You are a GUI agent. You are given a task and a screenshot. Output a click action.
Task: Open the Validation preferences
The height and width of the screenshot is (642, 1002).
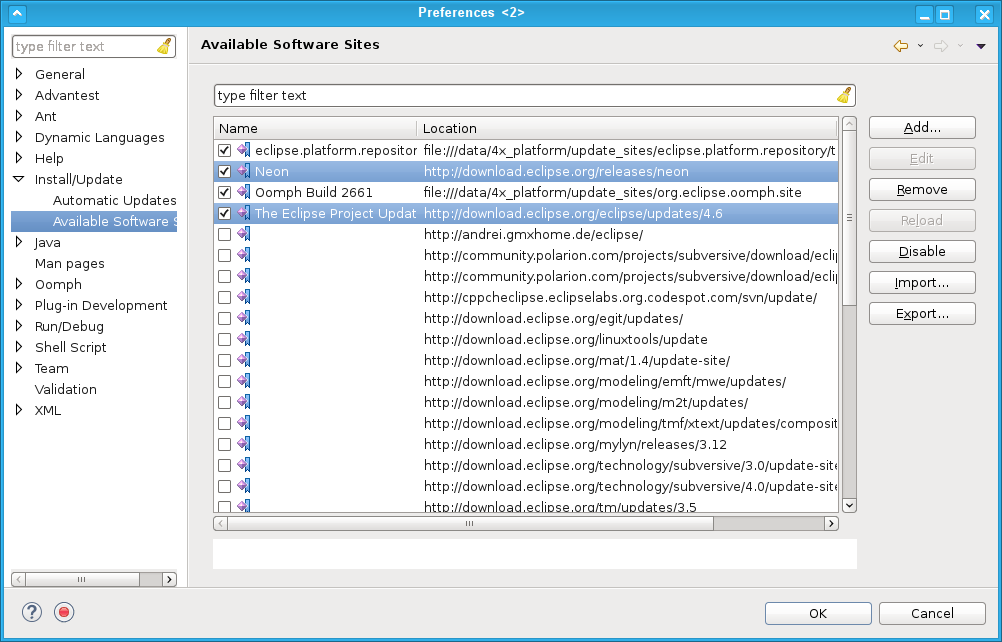point(66,389)
